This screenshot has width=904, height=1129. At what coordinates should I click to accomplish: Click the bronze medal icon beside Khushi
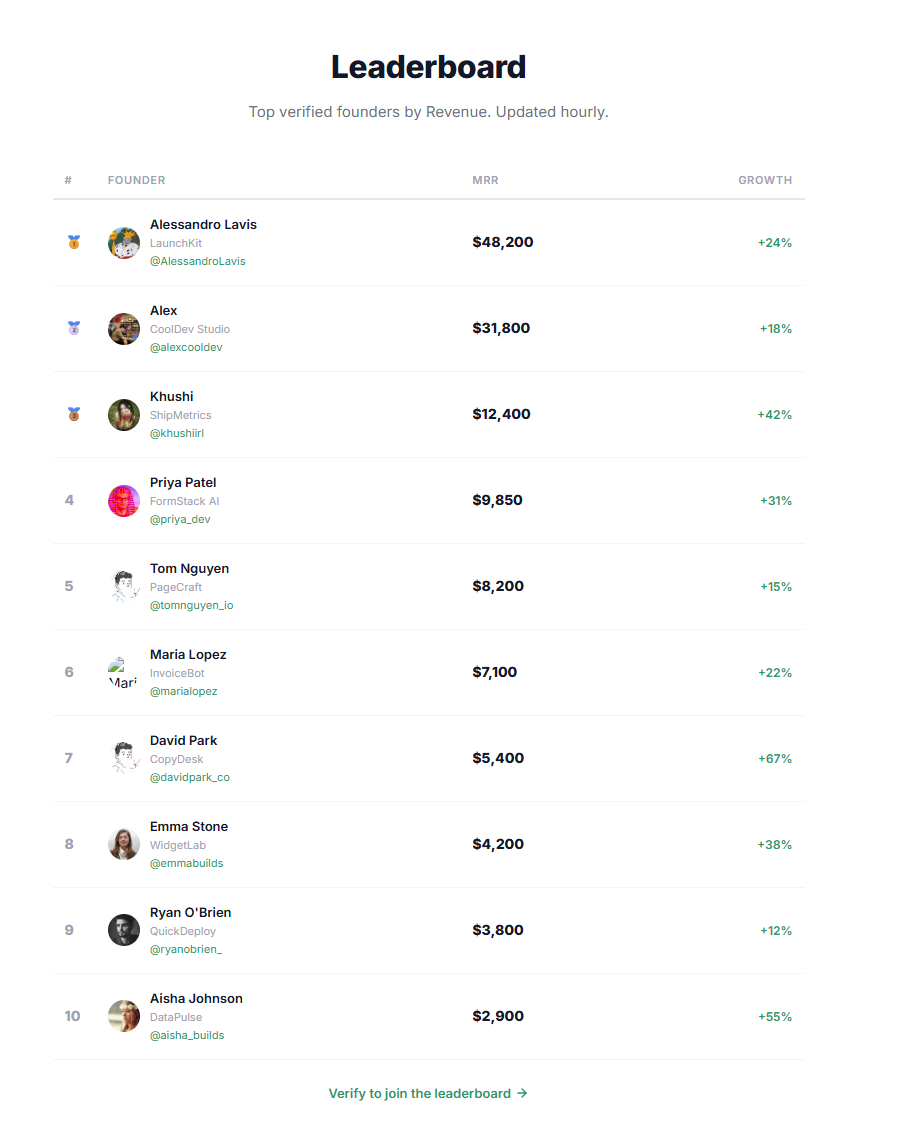pyautogui.click(x=73, y=414)
